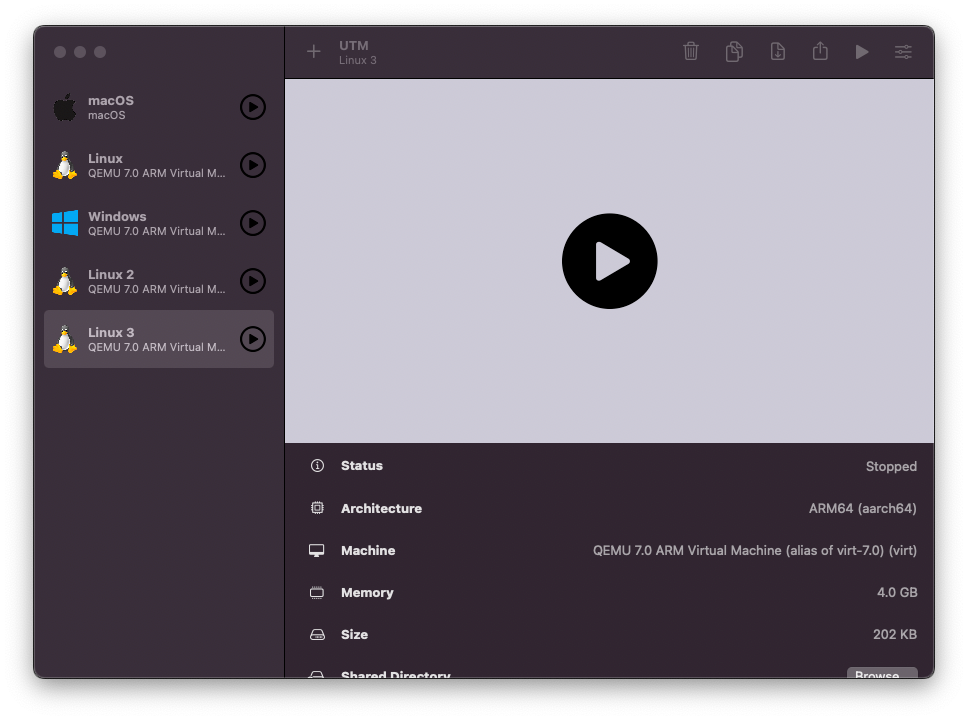Click the QEMU 7.0 ARM Virtual Machine value
The height and width of the screenshot is (720, 968).
(754, 551)
